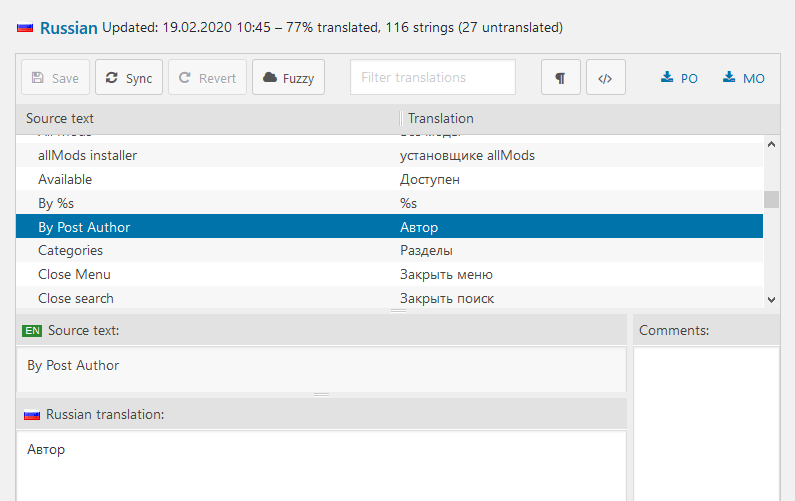Click the "Закрыть меню" translation cell

coord(446,274)
